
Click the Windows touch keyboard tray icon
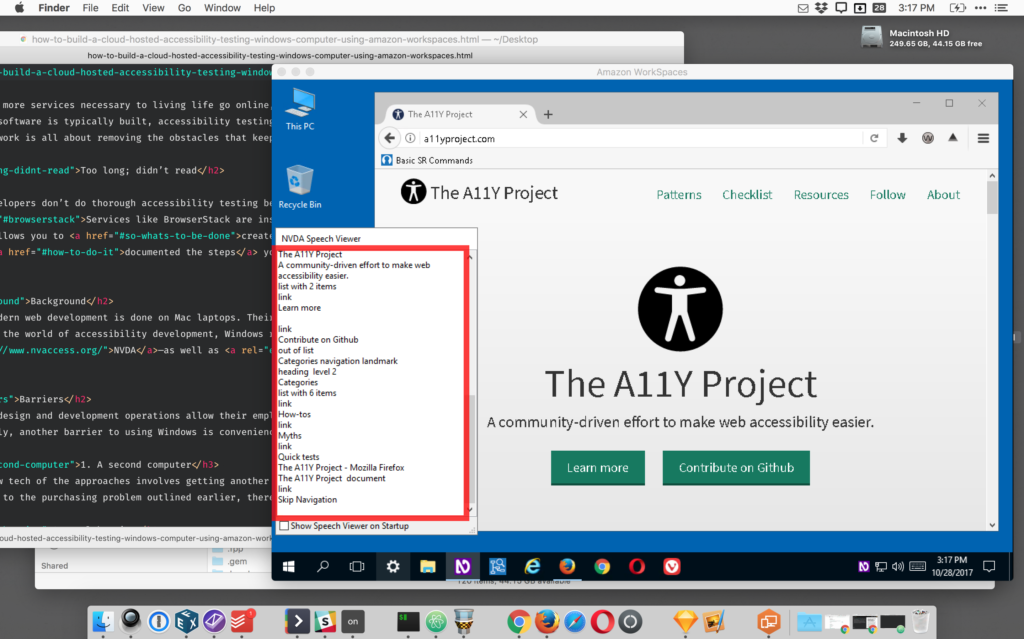tap(917, 566)
